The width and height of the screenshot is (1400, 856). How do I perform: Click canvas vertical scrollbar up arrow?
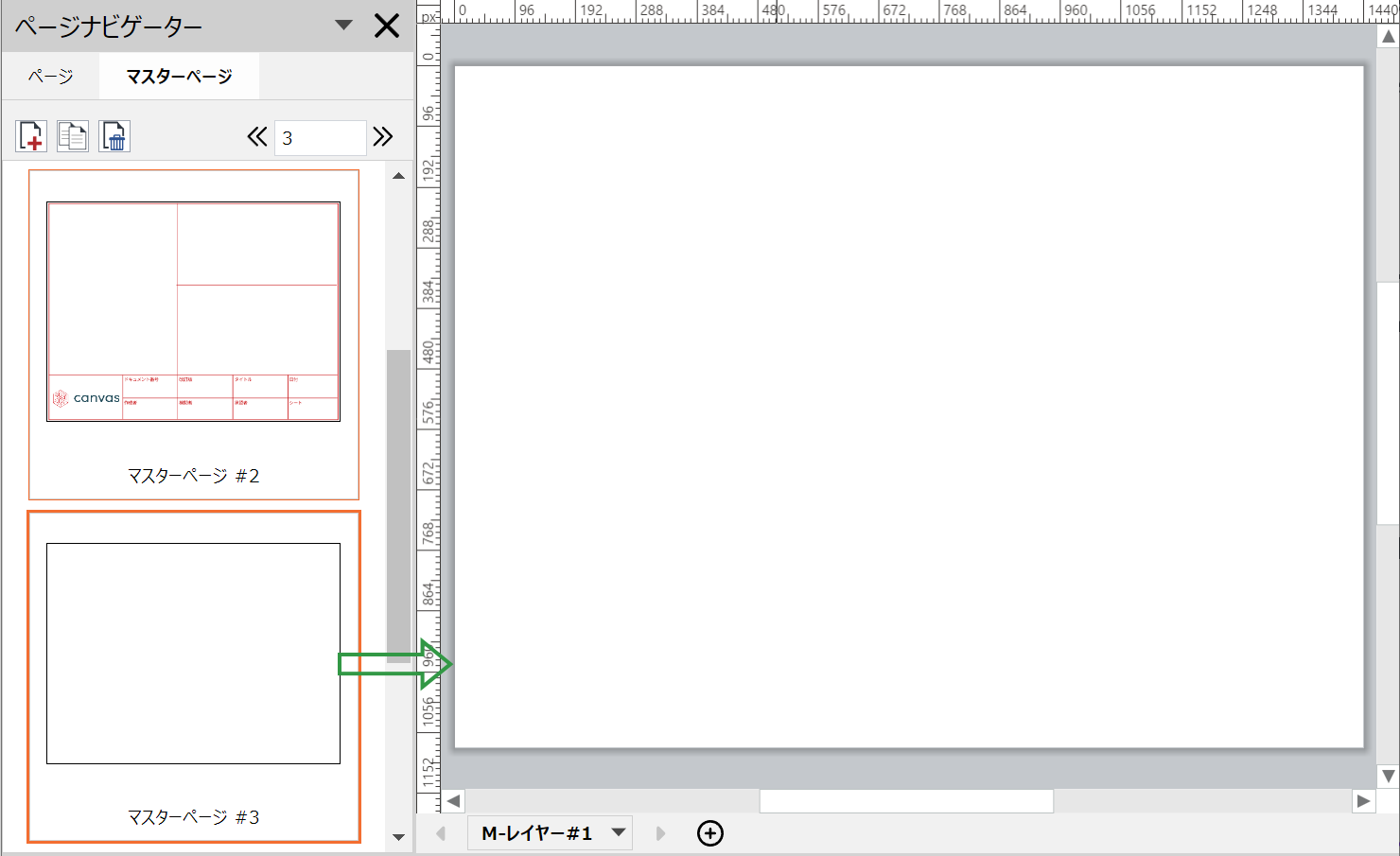(x=1388, y=37)
